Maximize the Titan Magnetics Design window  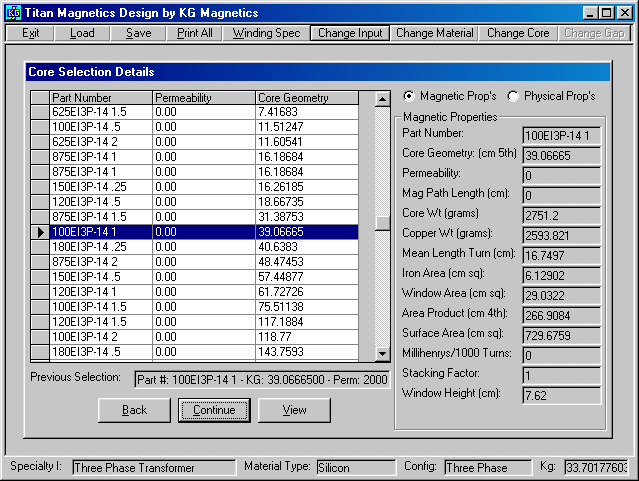[x=606, y=13]
